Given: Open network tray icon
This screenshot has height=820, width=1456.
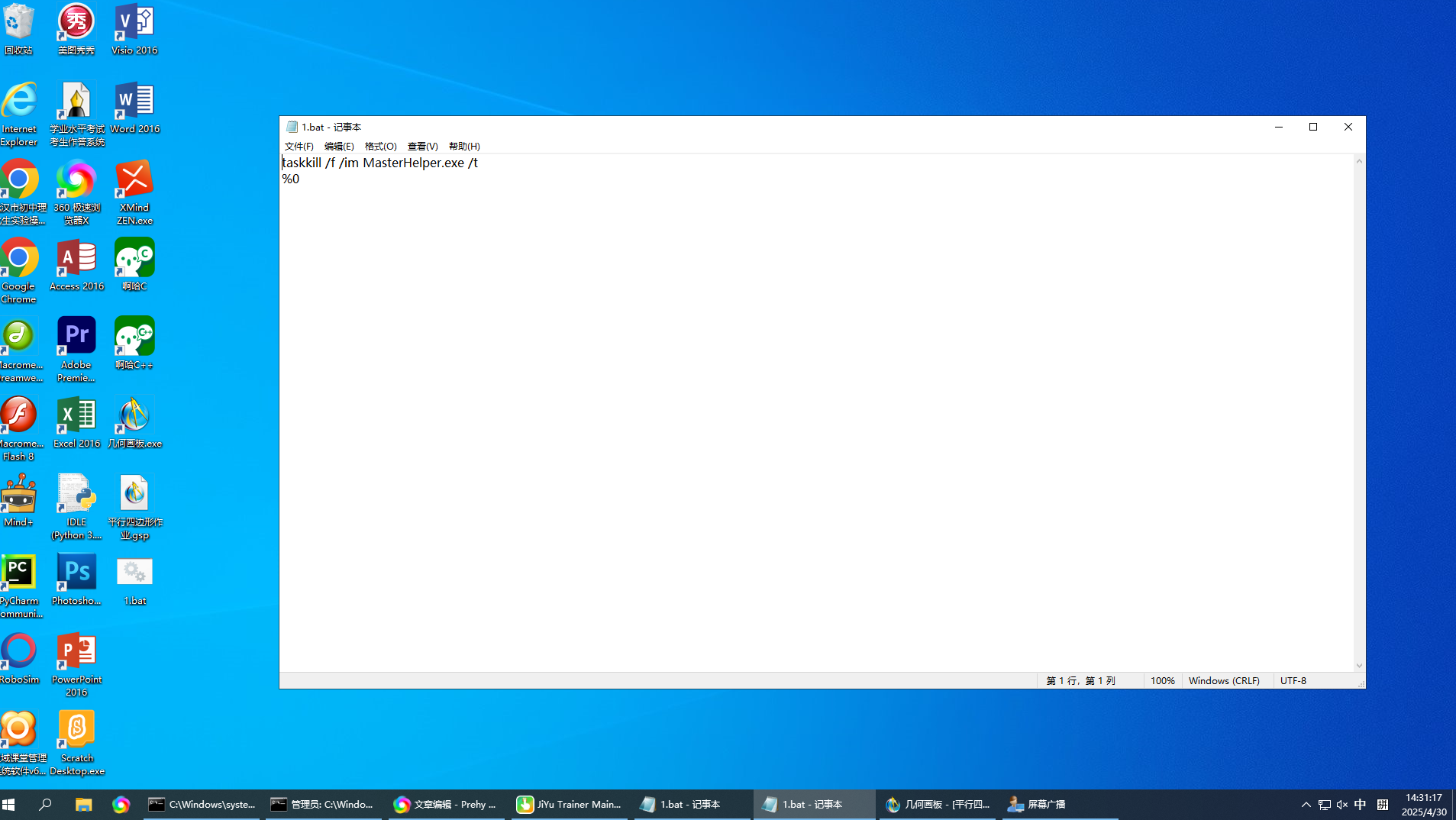Looking at the screenshot, I should [x=1325, y=804].
